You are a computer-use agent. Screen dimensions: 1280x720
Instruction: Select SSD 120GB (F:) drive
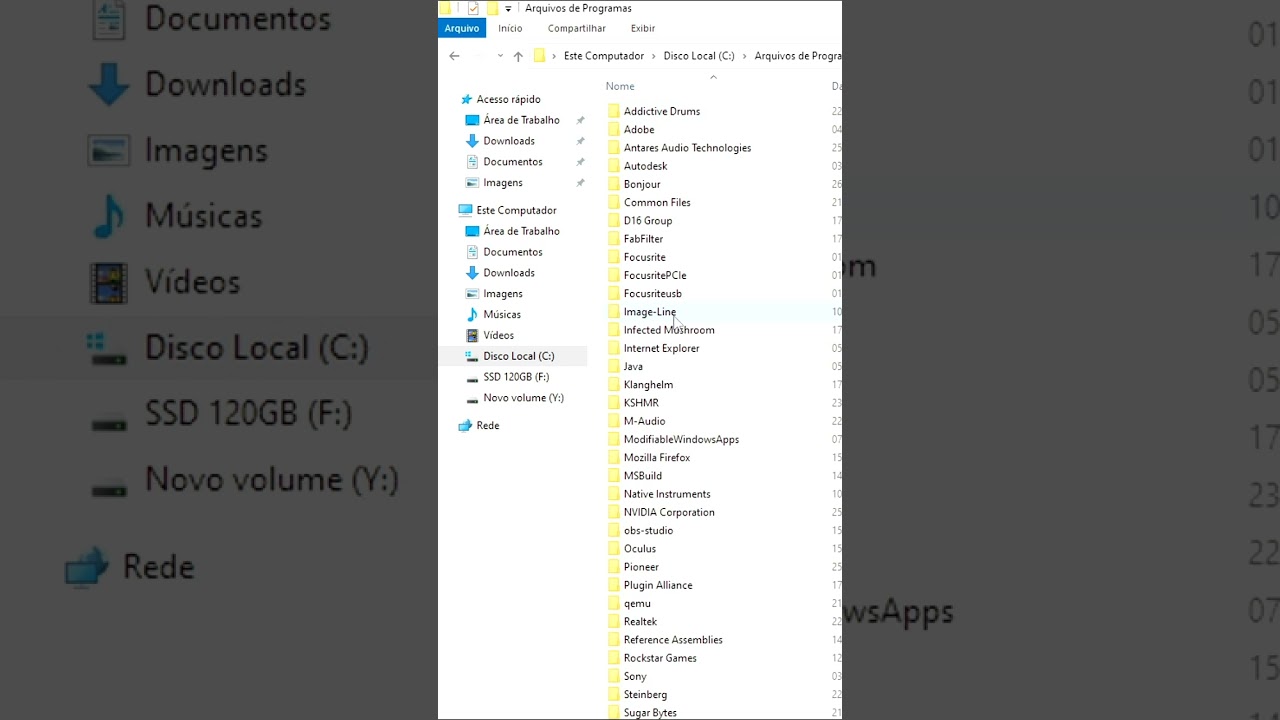pyautogui.click(x=516, y=377)
